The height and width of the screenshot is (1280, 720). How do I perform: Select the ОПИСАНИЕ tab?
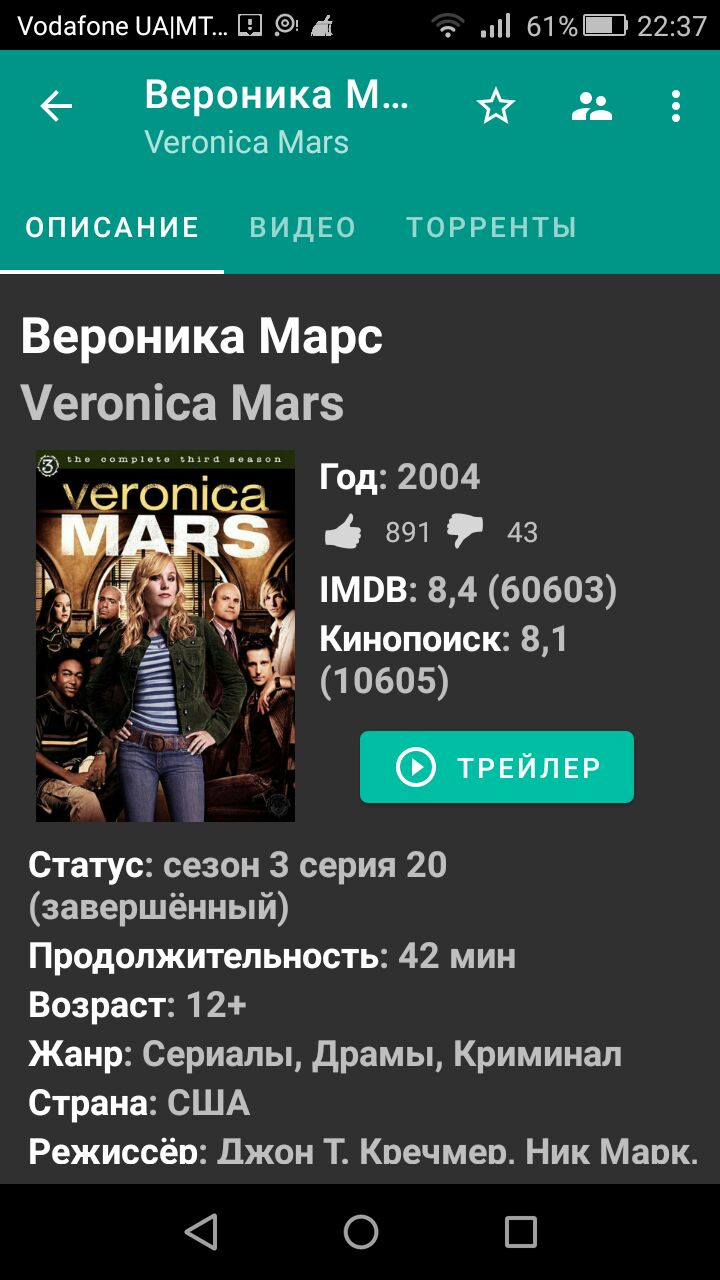112,228
